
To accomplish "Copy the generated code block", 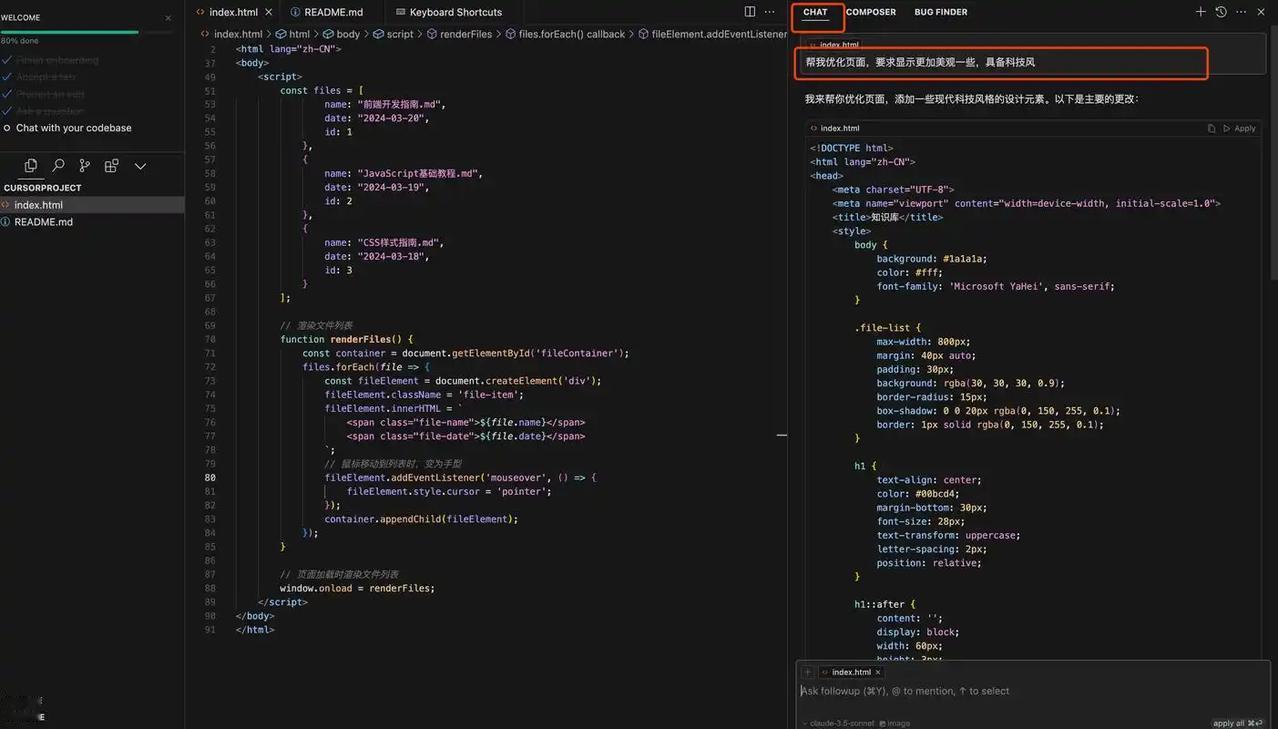I will [x=1211, y=128].
